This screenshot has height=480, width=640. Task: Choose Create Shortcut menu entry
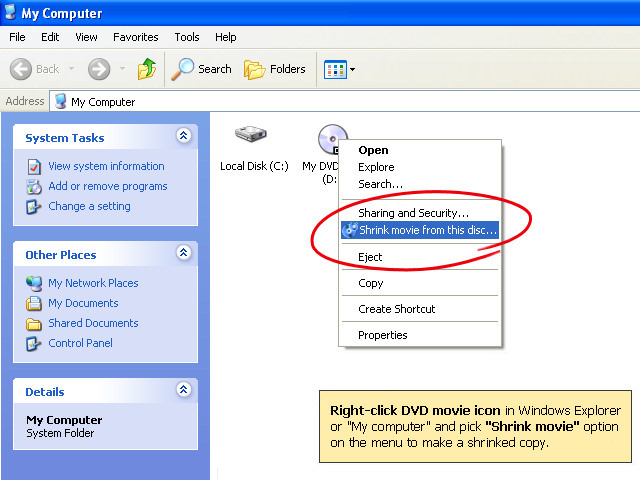click(x=420, y=309)
